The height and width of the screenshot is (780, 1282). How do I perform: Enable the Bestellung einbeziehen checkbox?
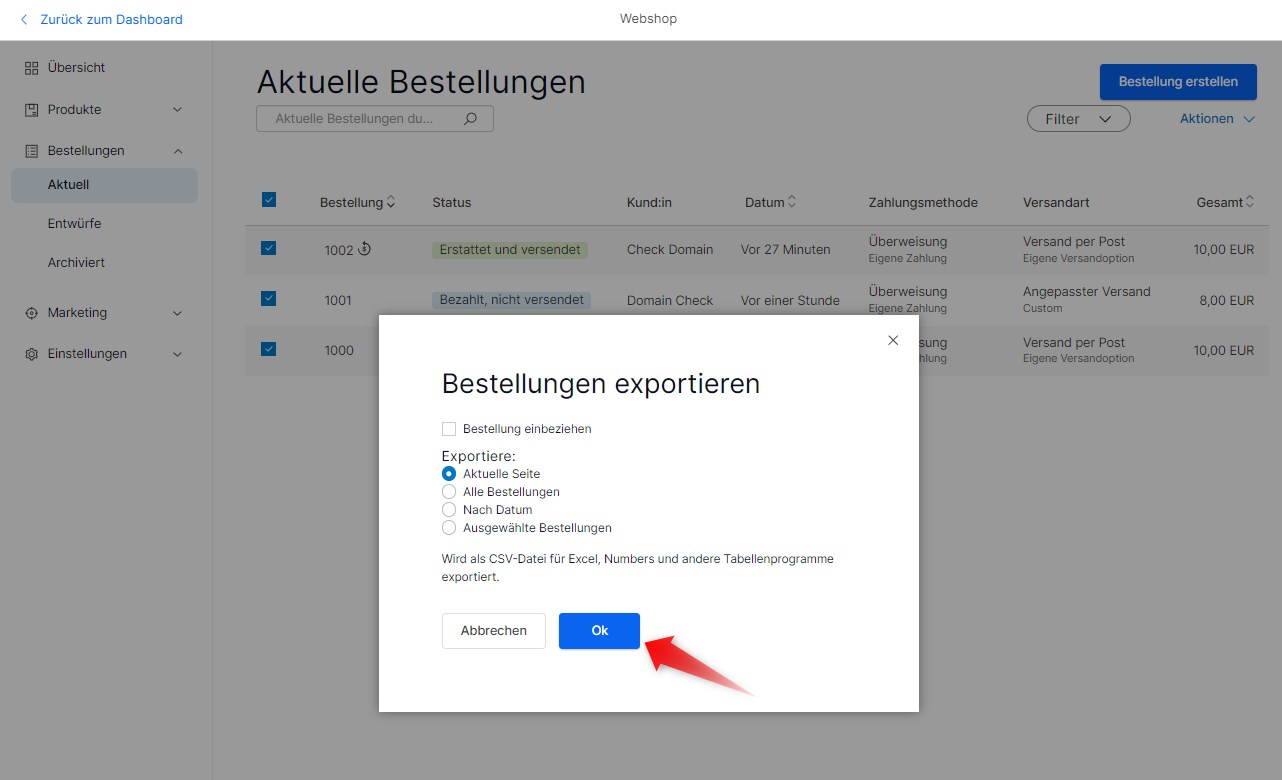[449, 429]
